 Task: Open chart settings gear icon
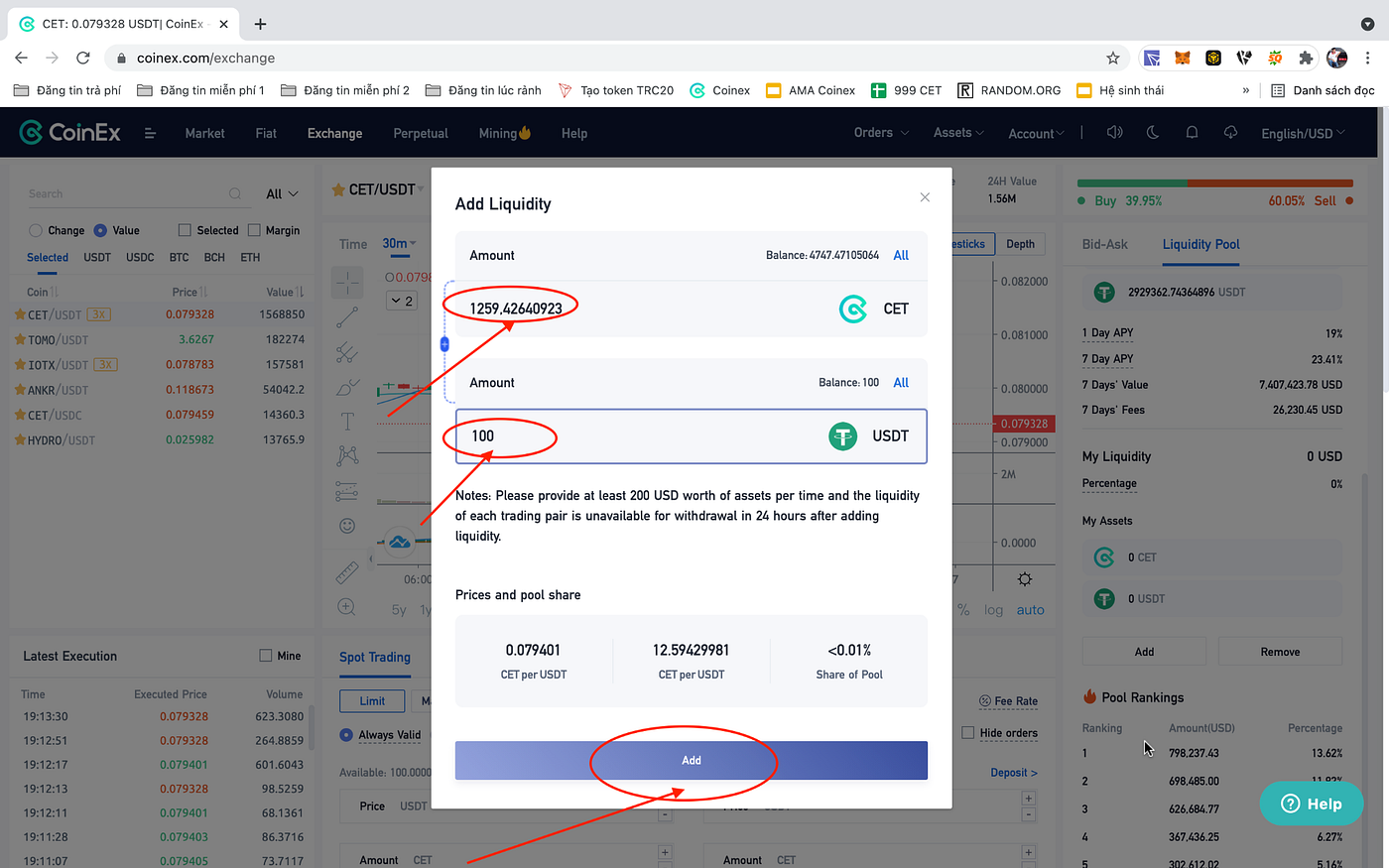click(1025, 579)
